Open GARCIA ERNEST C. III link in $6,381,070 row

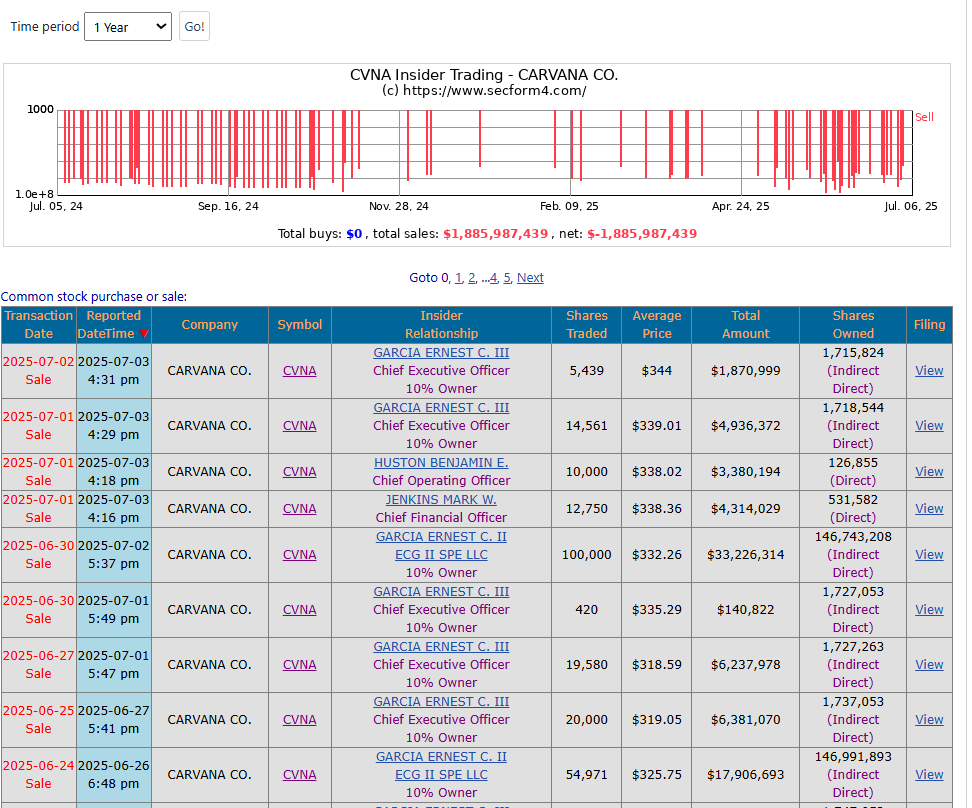[x=441, y=702]
